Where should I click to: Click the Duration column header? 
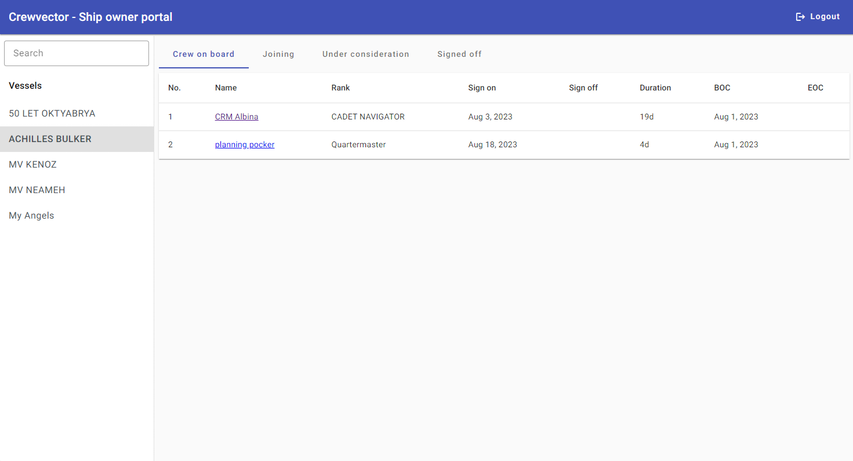[655, 88]
